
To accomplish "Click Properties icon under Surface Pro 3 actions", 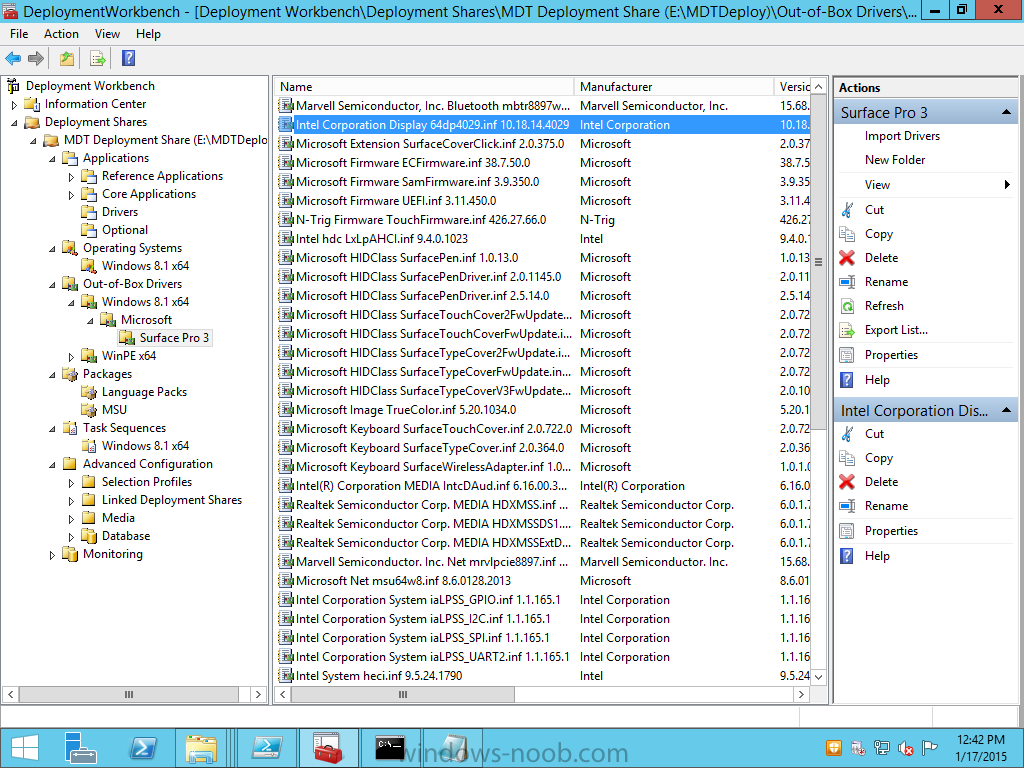I will point(847,355).
